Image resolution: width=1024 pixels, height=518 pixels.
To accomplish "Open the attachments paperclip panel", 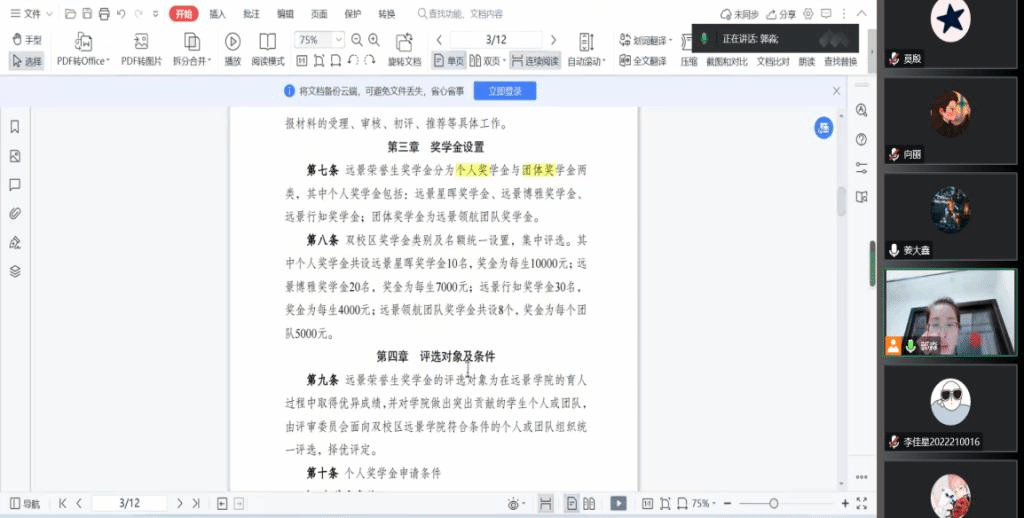I will (x=15, y=213).
